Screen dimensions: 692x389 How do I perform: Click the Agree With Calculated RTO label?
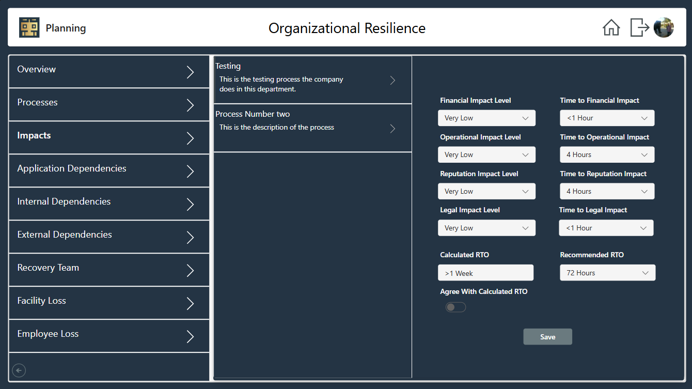pyautogui.click(x=483, y=291)
